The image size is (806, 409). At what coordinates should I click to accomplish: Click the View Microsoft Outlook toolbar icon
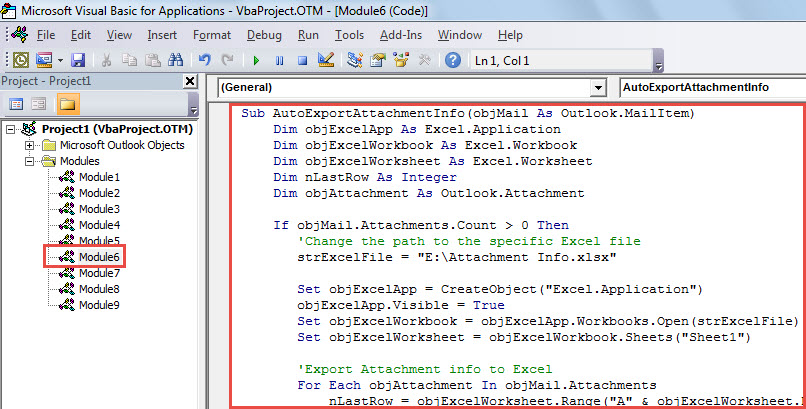pyautogui.click(x=21, y=60)
